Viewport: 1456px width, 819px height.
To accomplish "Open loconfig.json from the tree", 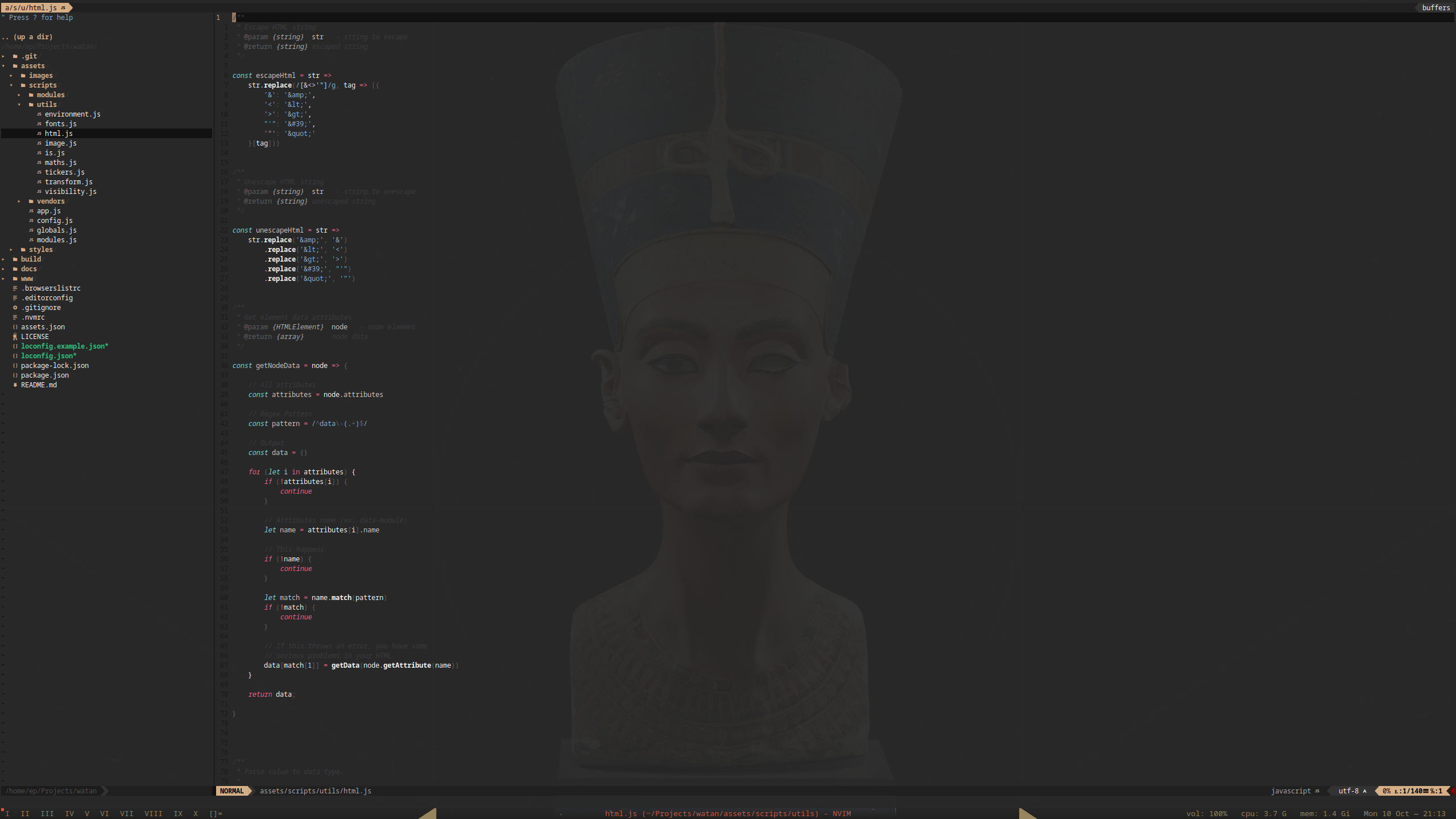I will pyautogui.click(x=48, y=356).
